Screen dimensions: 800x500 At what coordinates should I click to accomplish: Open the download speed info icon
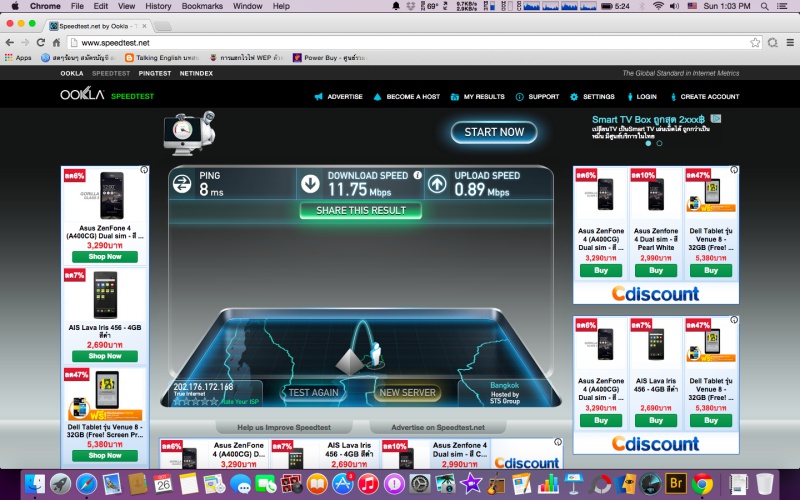point(417,175)
